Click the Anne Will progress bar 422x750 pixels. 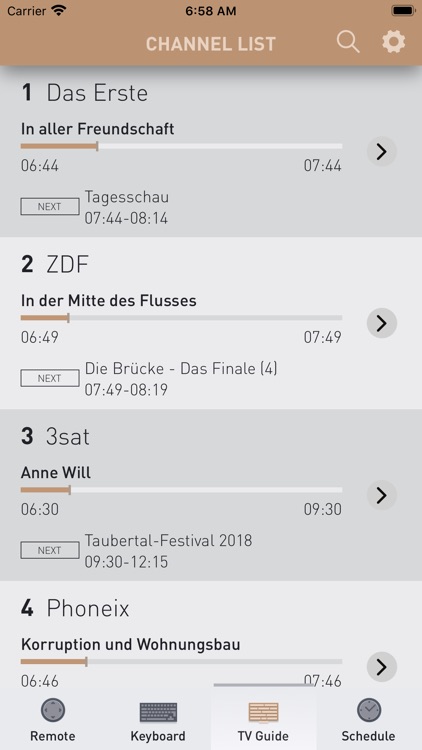pyautogui.click(x=181, y=490)
